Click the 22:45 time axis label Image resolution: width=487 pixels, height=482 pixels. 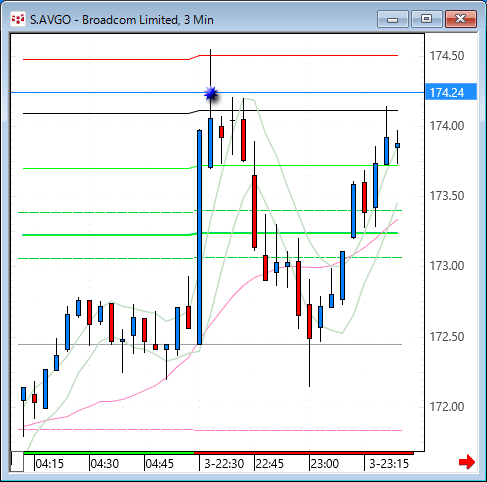(x=269, y=464)
